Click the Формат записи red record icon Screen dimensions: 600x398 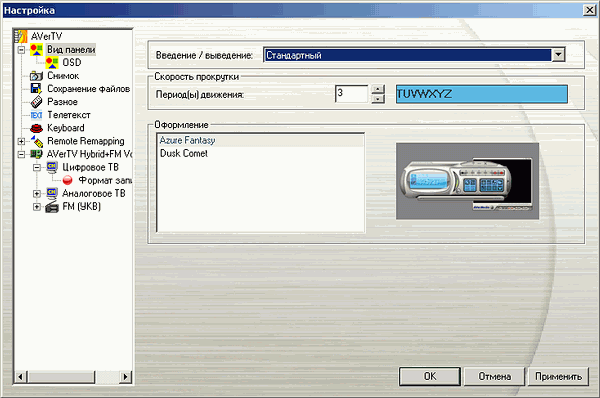(67, 180)
